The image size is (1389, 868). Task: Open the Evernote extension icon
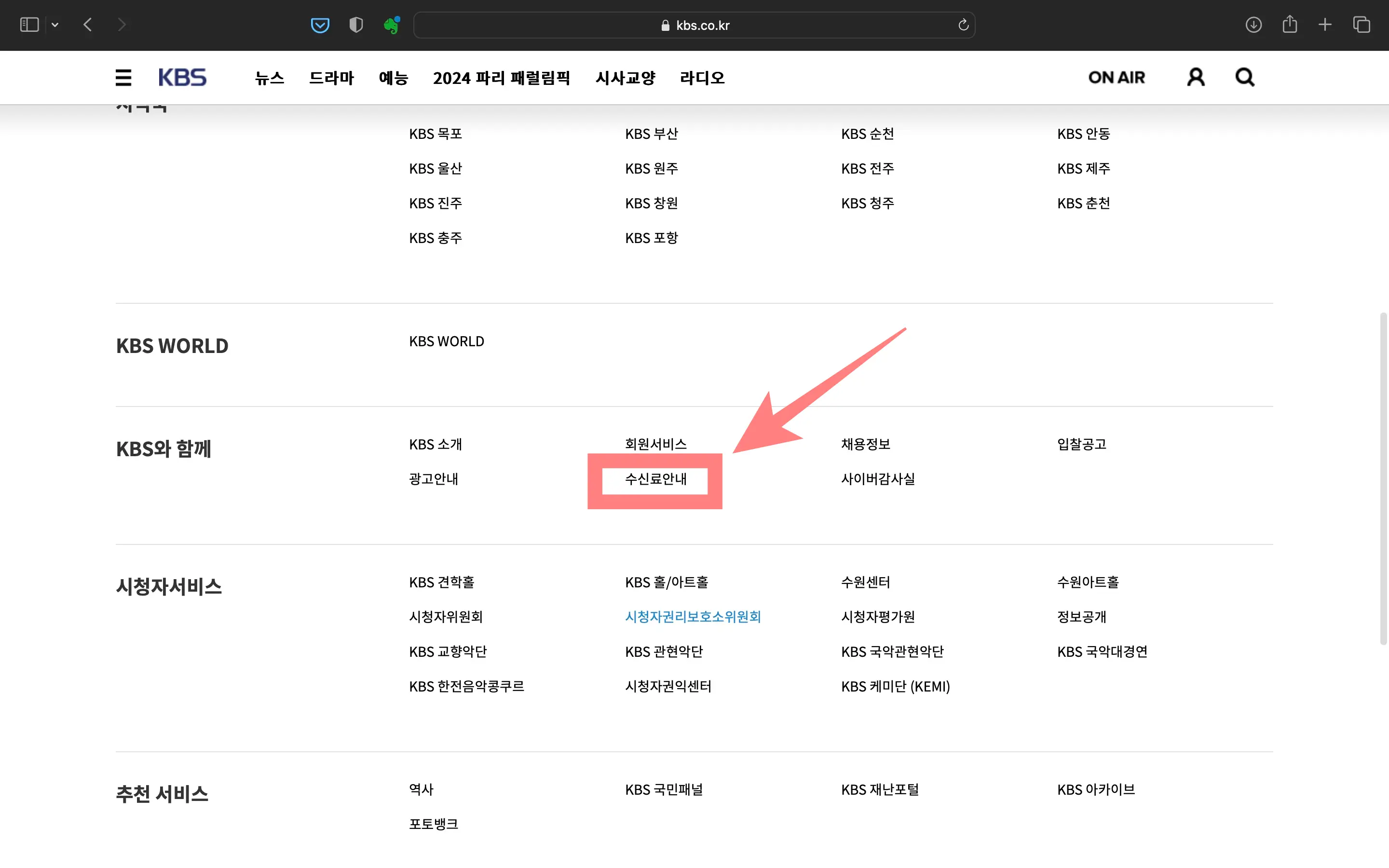click(x=393, y=25)
